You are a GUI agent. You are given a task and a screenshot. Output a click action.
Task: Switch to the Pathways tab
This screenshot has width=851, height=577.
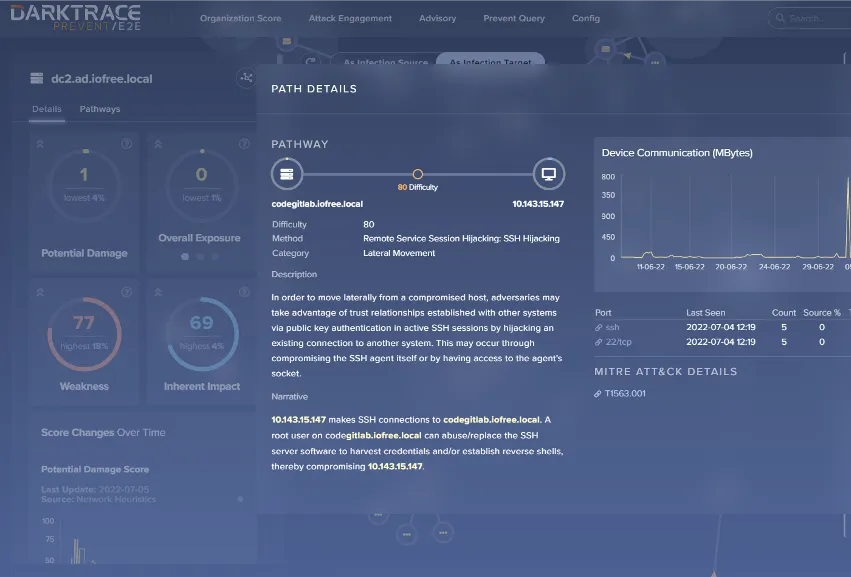(100, 109)
